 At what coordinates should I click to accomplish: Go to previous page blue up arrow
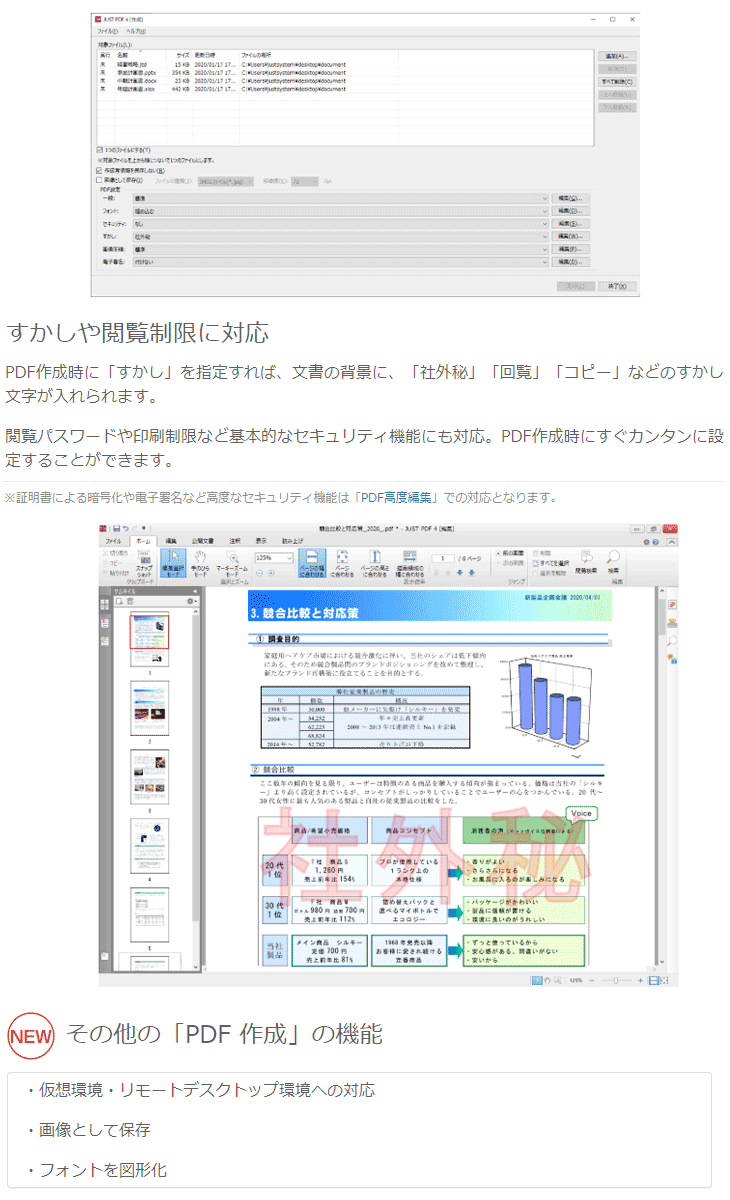pyautogui.click(x=446, y=573)
